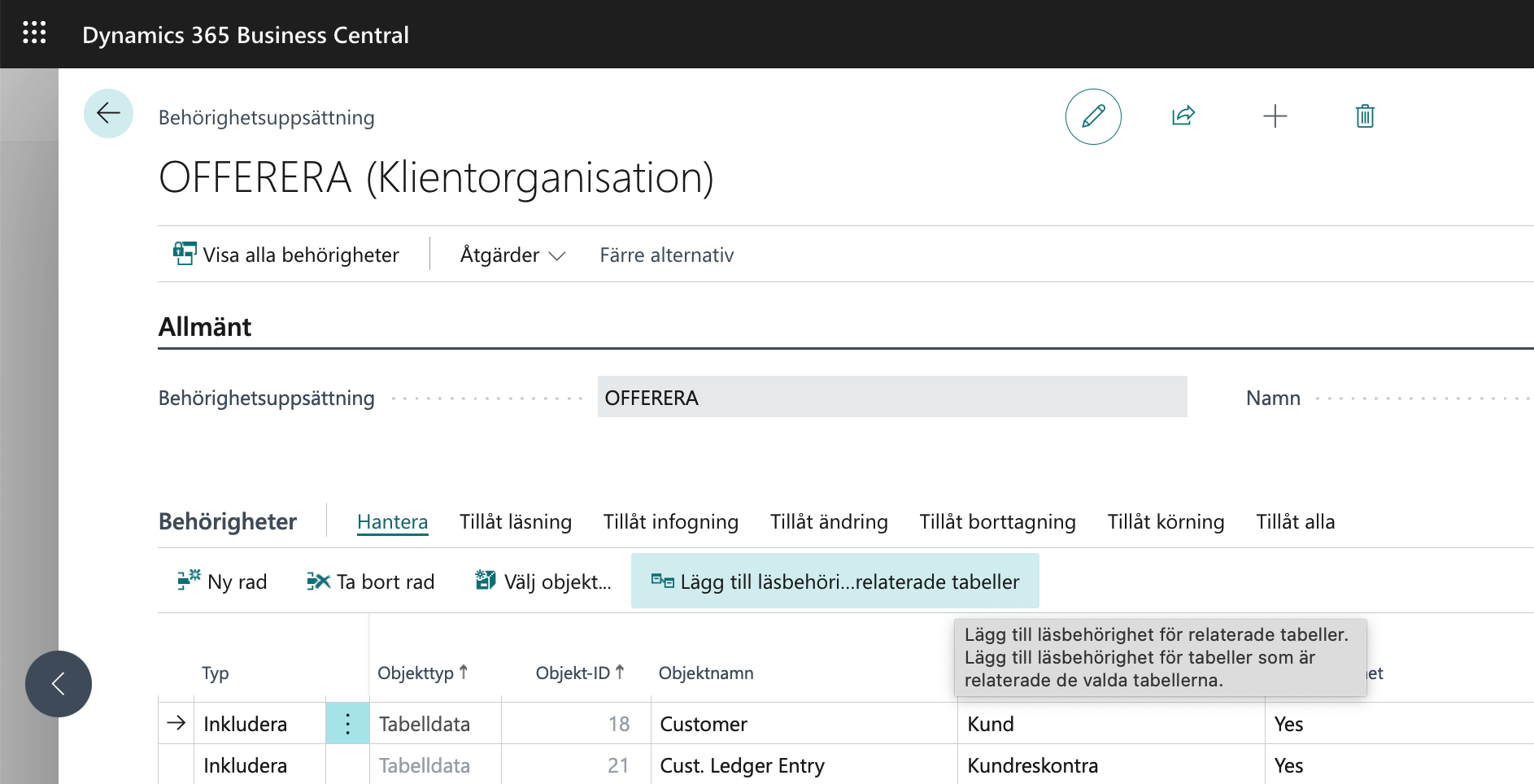Click Ta bort rad button
The height and width of the screenshot is (784, 1534).
point(371,581)
